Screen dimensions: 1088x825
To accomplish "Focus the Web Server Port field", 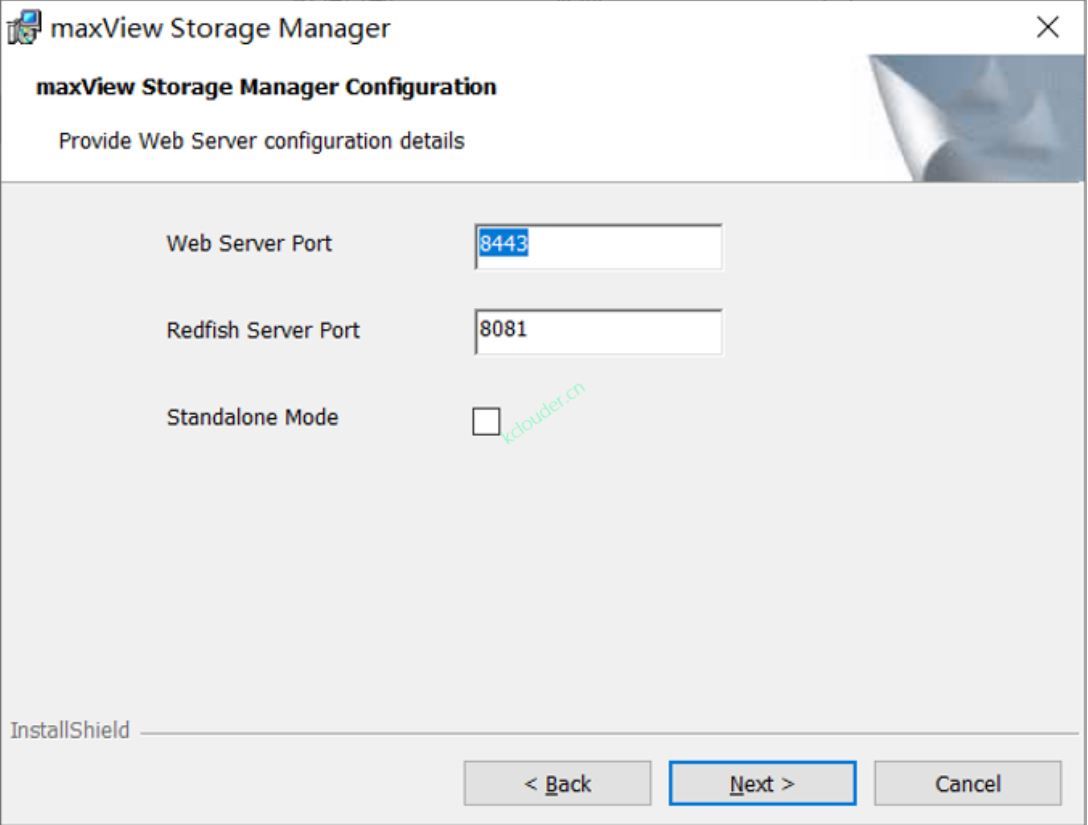I will click(x=598, y=246).
